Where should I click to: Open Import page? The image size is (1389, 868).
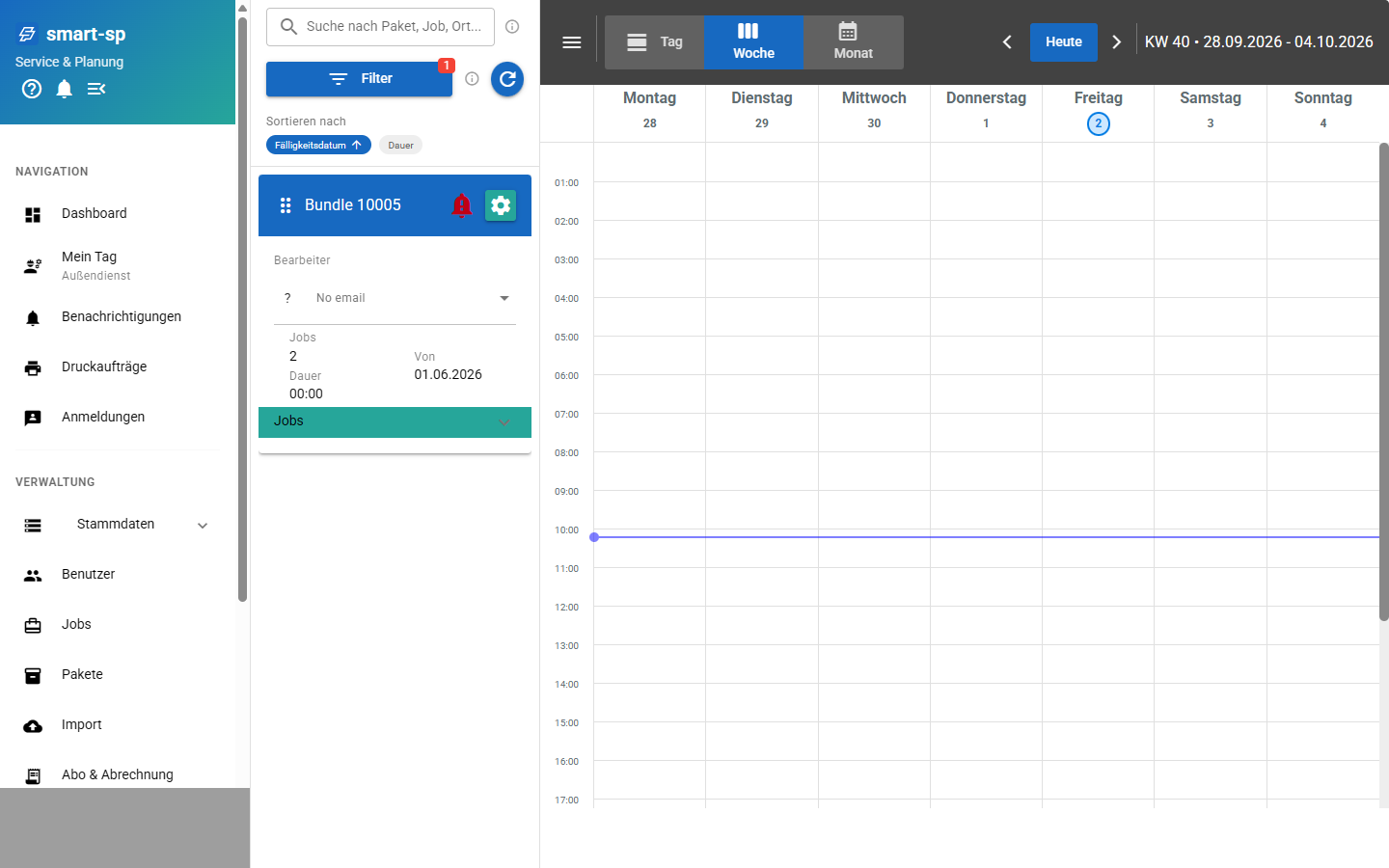click(118, 725)
